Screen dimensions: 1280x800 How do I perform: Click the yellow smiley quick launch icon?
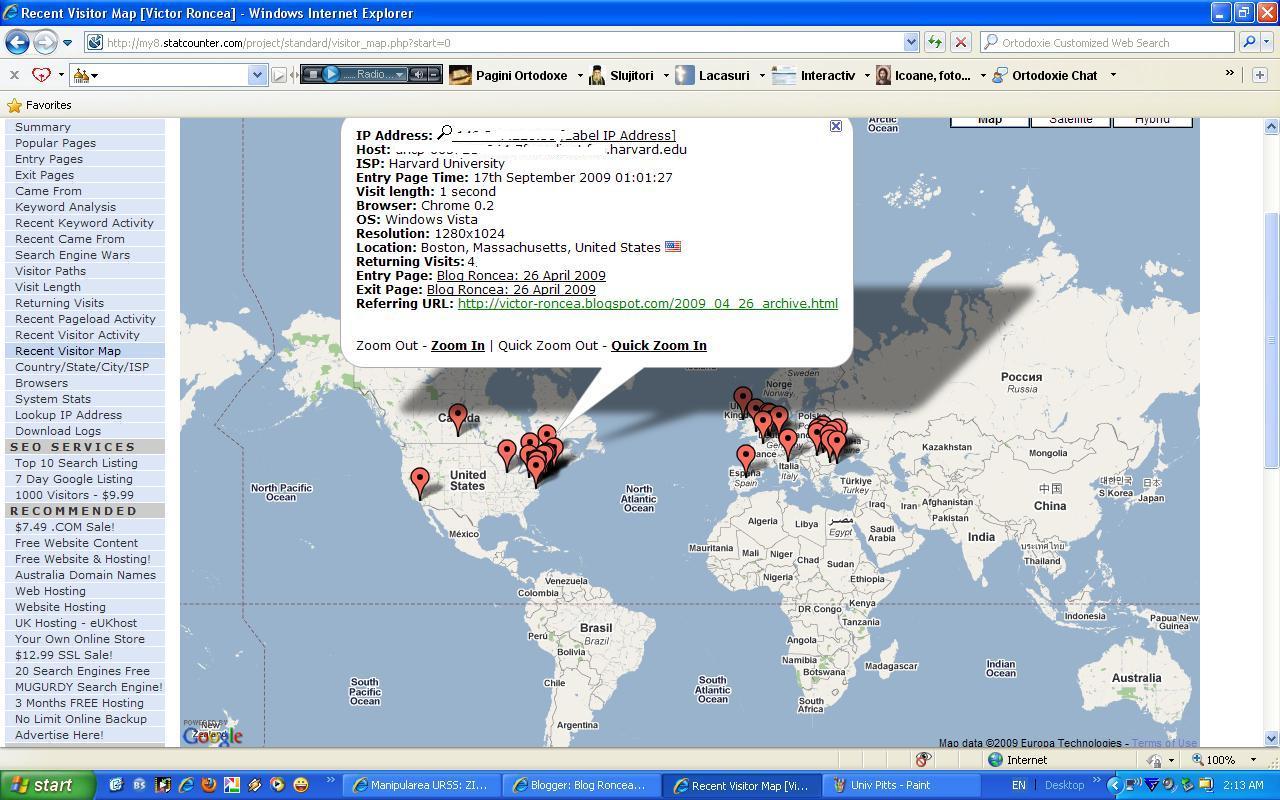[x=300, y=785]
